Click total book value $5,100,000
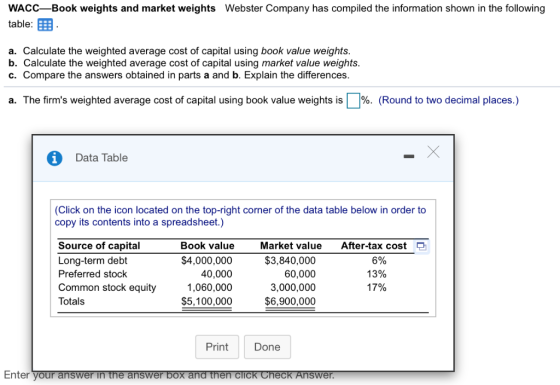Viewport: 560px width, 385px height. [x=206, y=301]
